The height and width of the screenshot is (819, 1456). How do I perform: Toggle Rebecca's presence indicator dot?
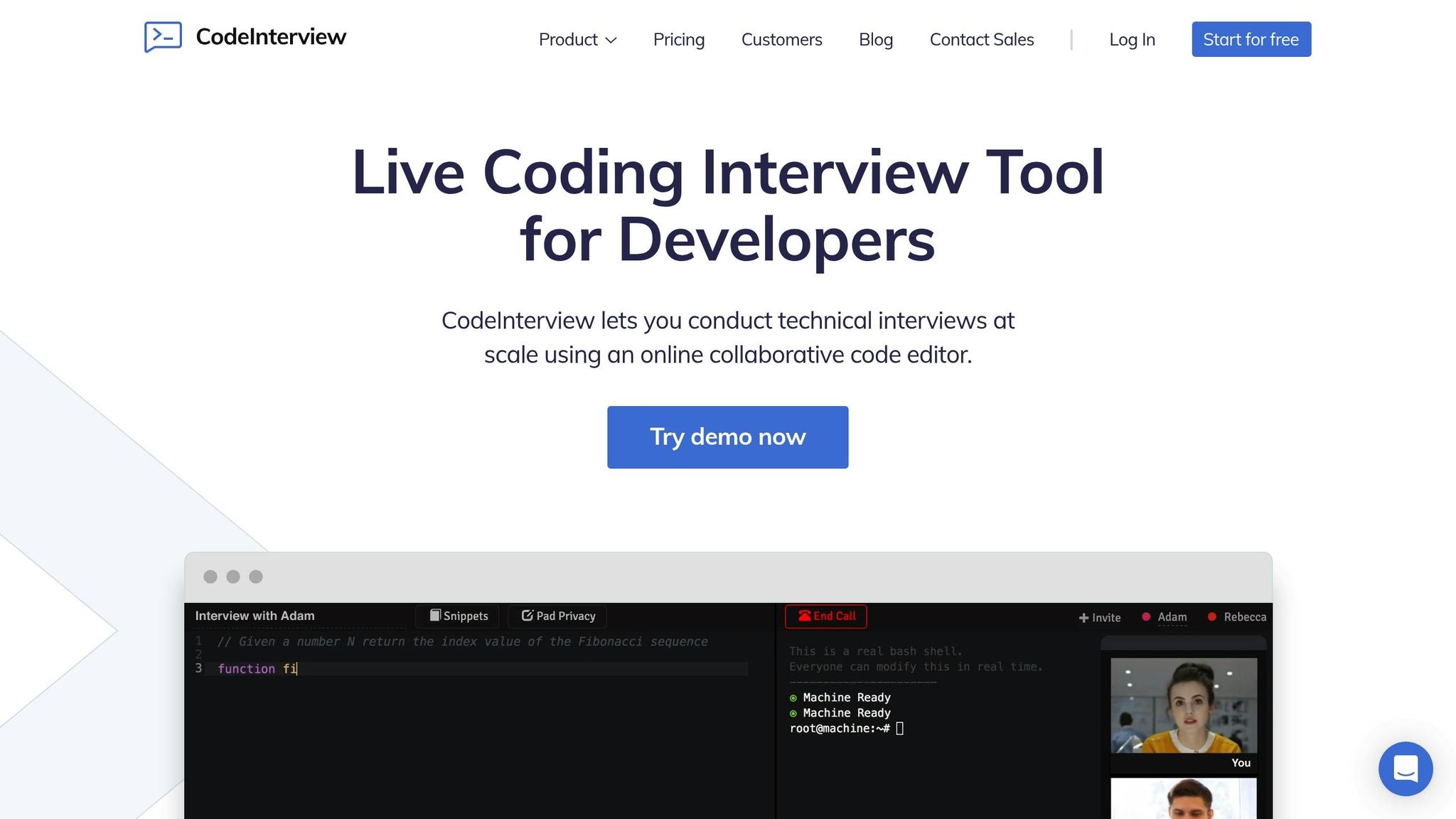coord(1213,617)
